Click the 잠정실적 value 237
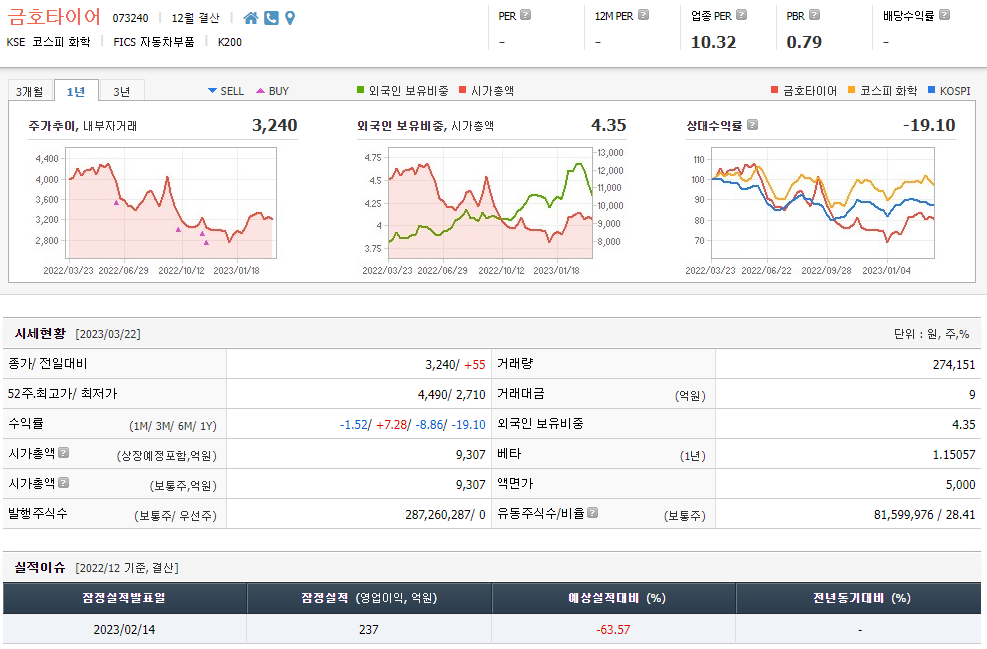Image resolution: width=987 pixels, height=649 pixels. pos(369,629)
